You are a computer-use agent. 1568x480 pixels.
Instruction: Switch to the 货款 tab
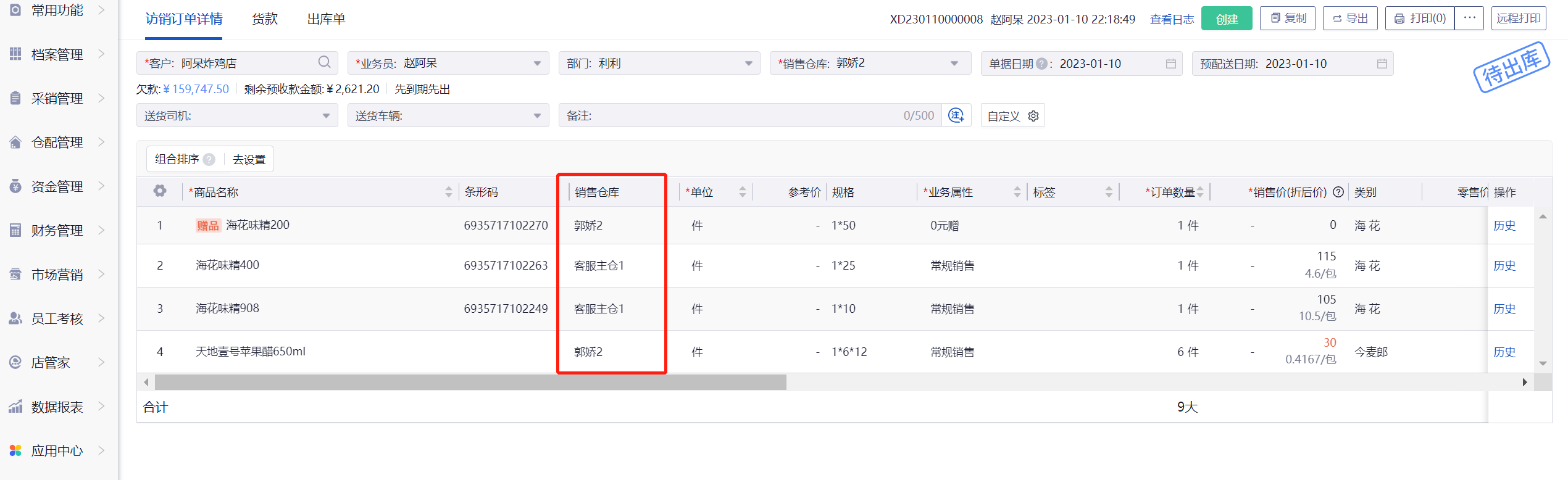pos(265,19)
